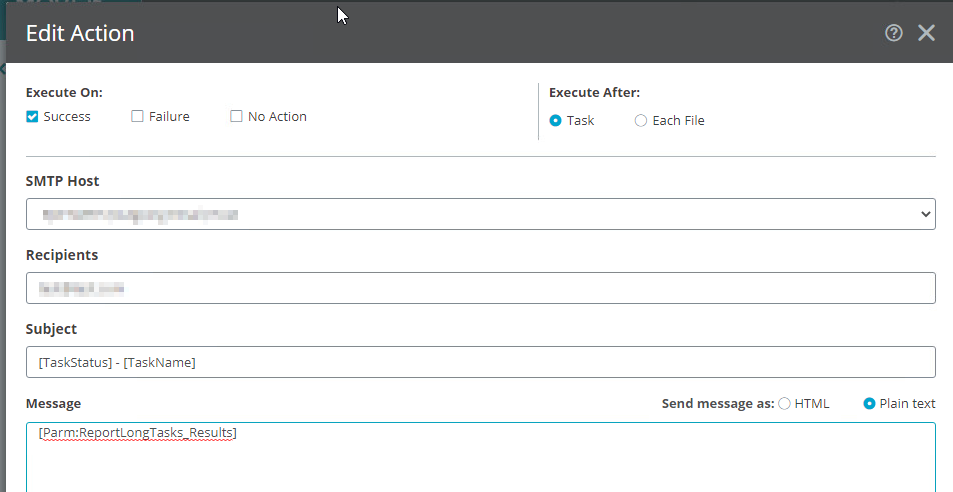Image resolution: width=953 pixels, height=492 pixels.
Task: Click inside the Message text area
Action: coord(480,460)
